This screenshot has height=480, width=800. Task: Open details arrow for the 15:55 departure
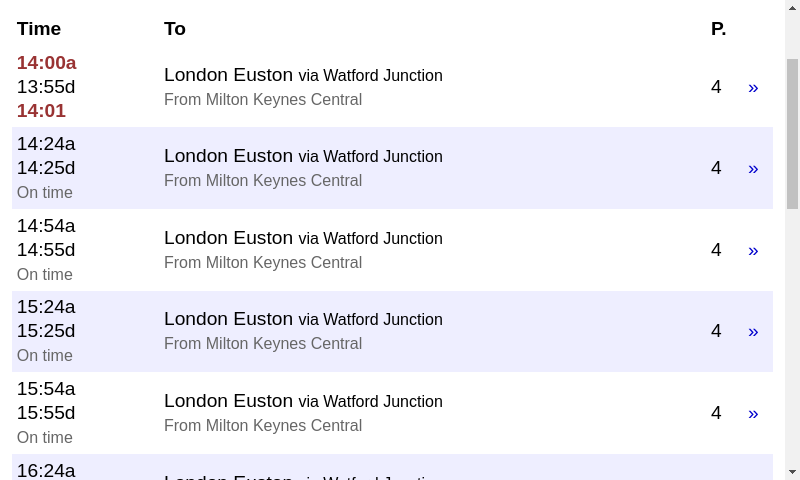click(753, 414)
